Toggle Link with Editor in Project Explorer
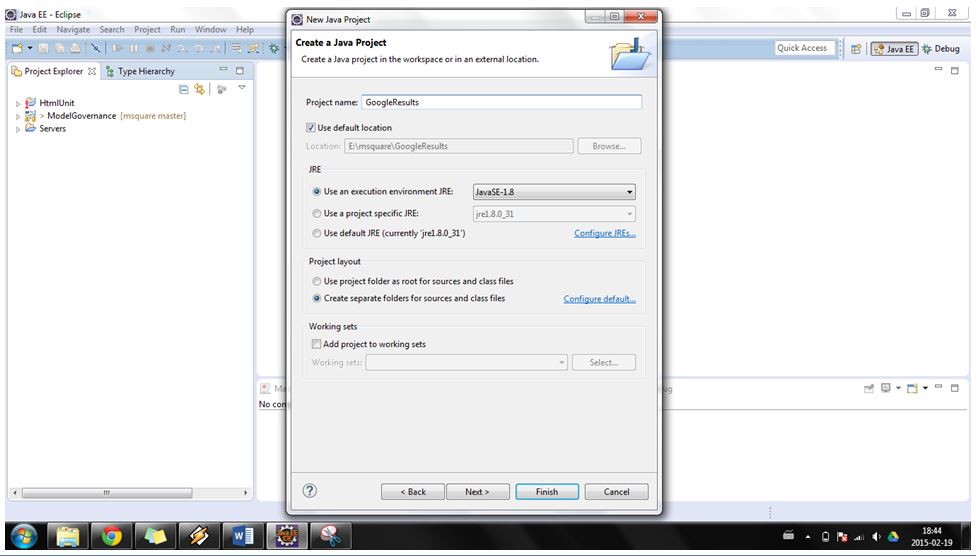The width and height of the screenshot is (976, 556). pos(199,90)
